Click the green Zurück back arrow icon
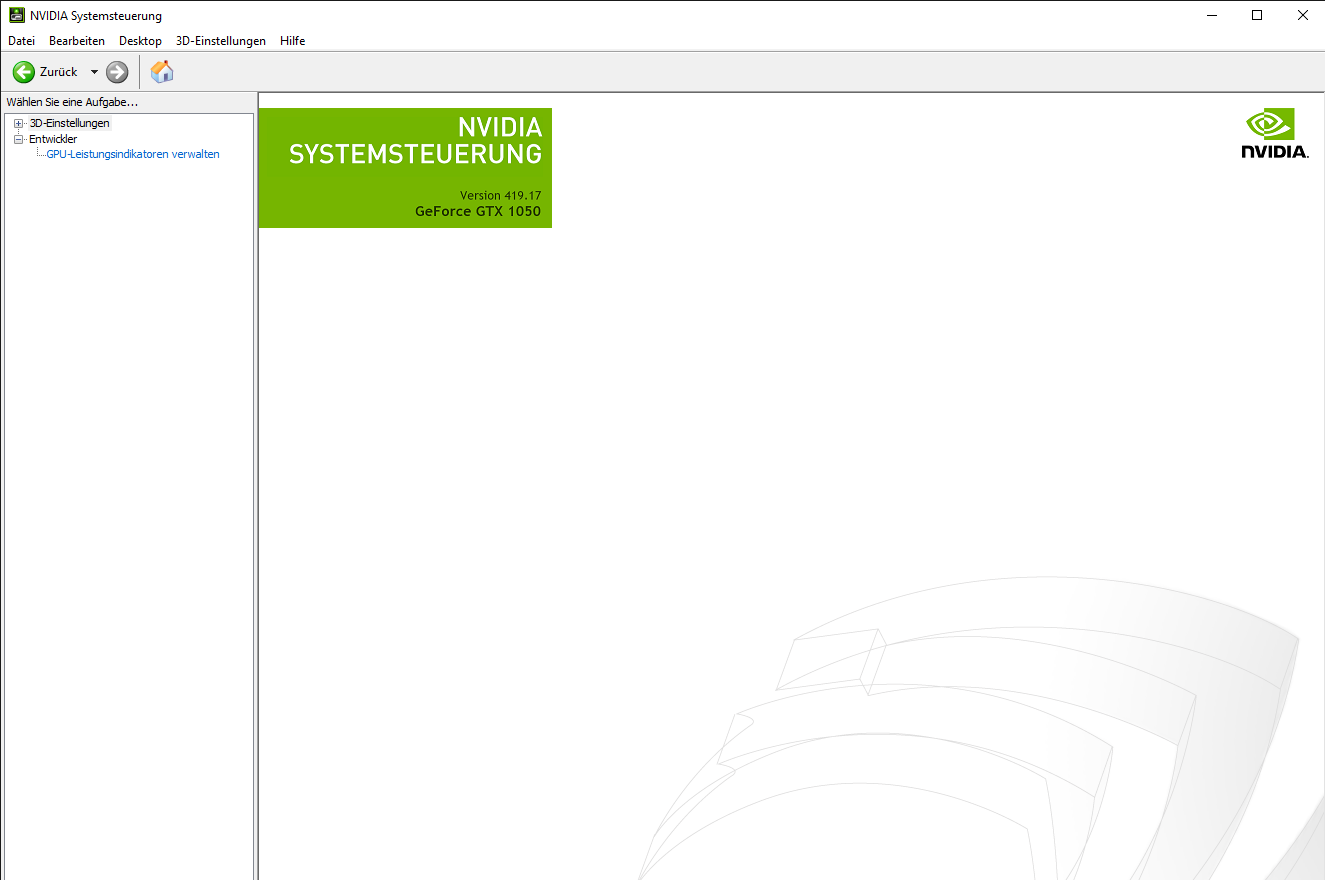 tap(23, 72)
